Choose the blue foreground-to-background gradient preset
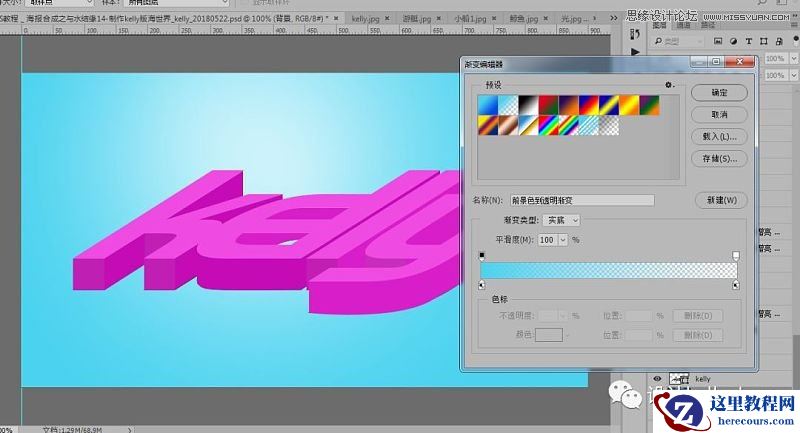Viewport: 800px width, 433px height. (488, 105)
